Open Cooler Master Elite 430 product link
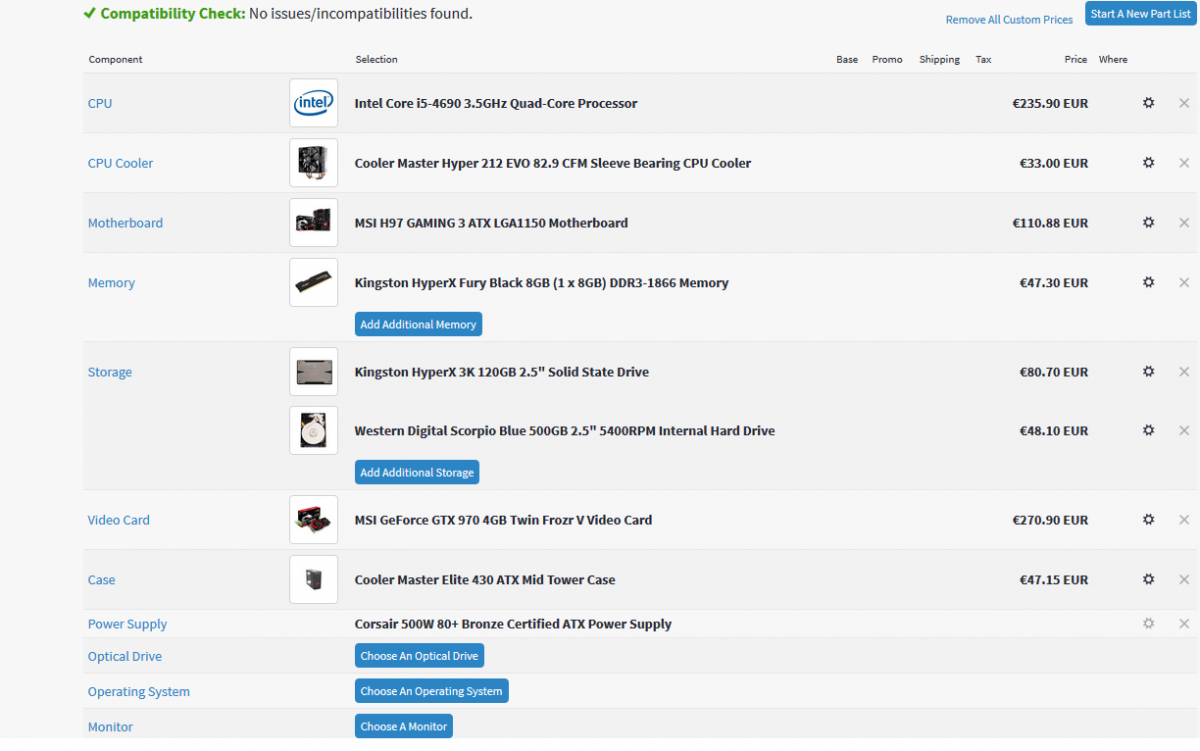1200x751 pixels. click(x=485, y=580)
